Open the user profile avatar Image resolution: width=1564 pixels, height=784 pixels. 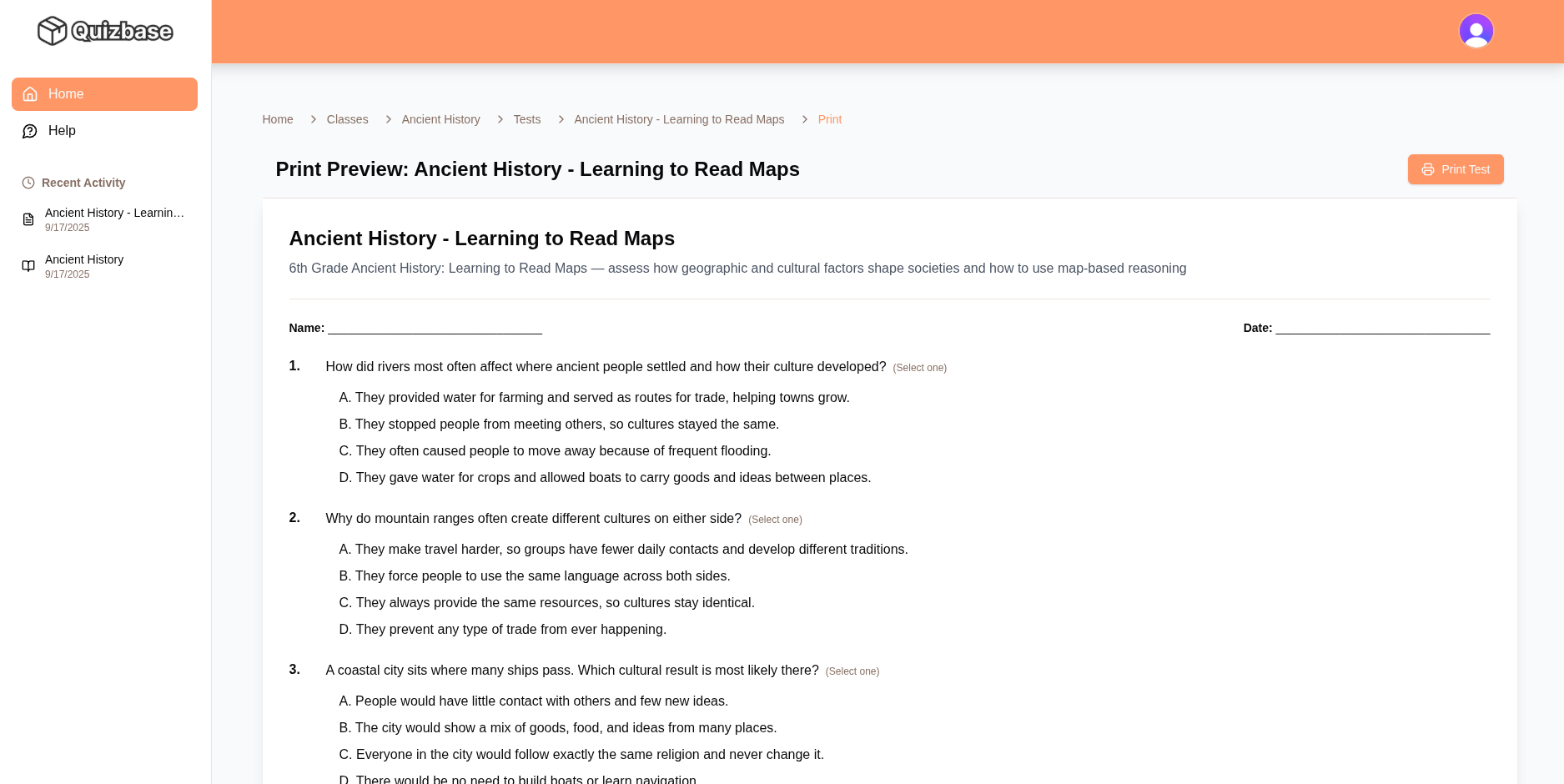(x=1476, y=31)
